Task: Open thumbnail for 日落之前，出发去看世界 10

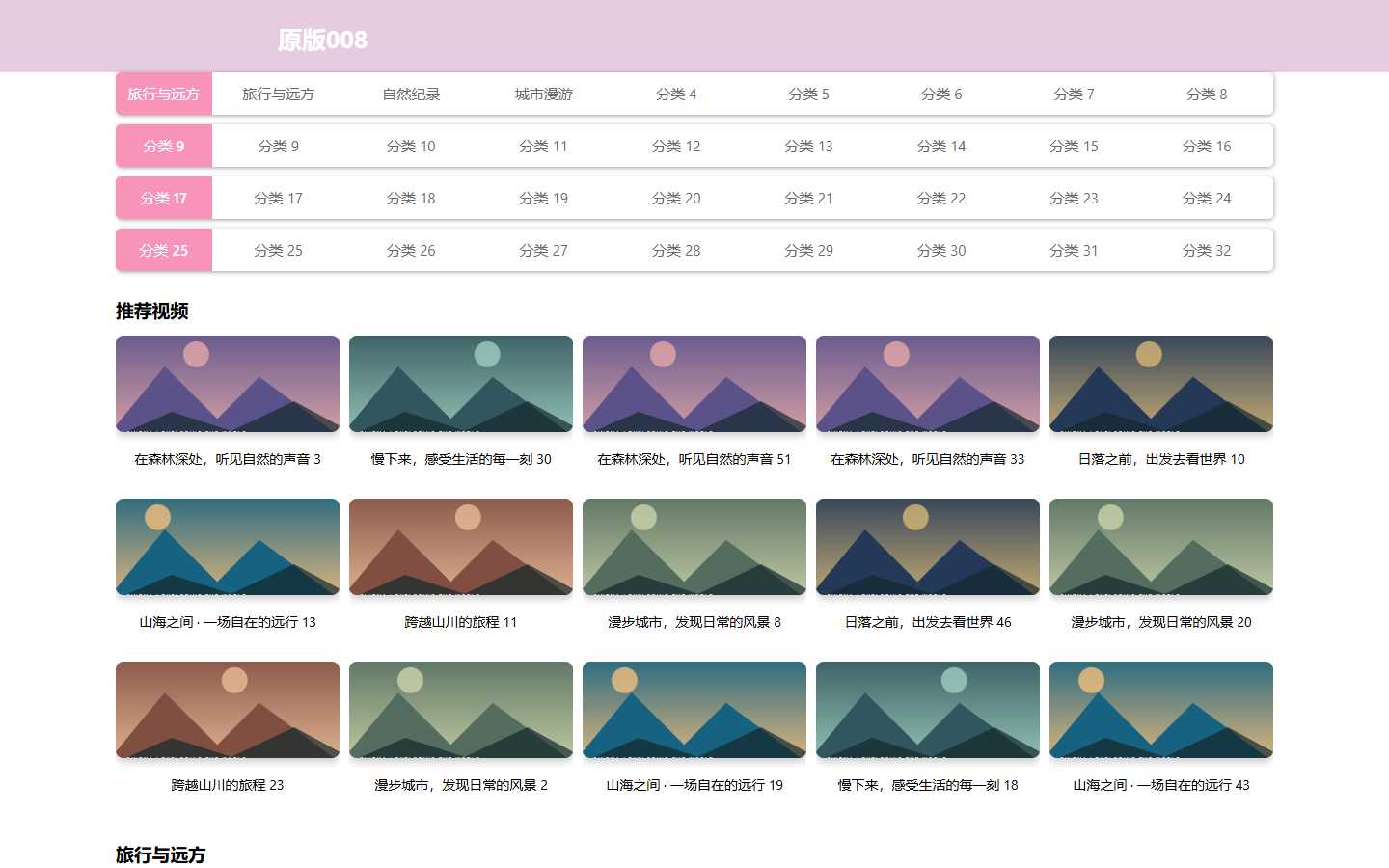Action: pyautogui.click(x=1161, y=384)
